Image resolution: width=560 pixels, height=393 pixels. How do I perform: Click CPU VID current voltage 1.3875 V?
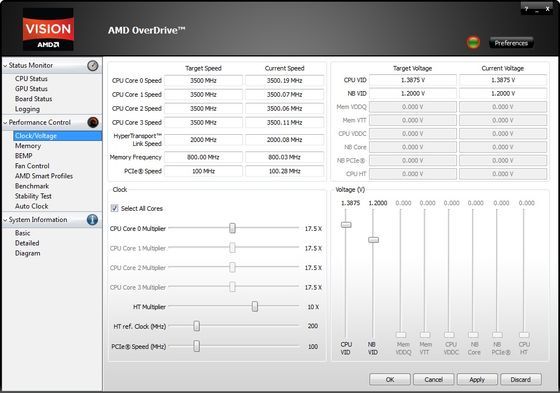(503, 80)
